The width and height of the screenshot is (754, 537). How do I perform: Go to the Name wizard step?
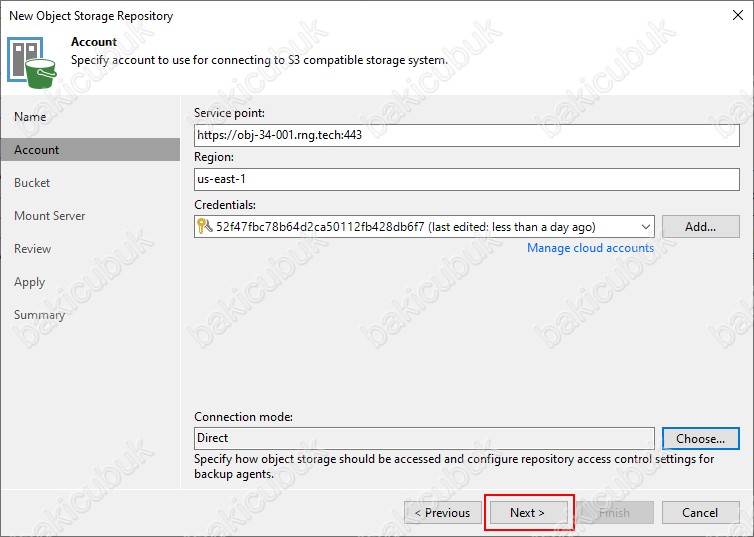pyautogui.click(x=30, y=117)
